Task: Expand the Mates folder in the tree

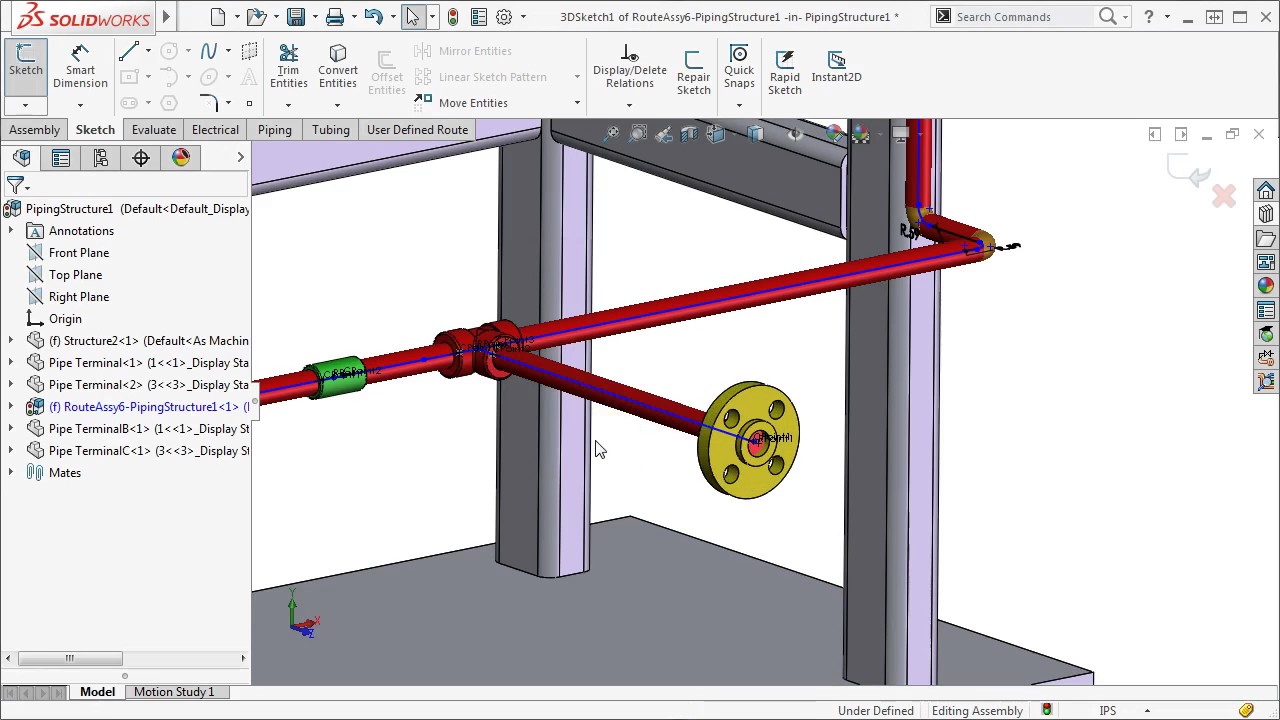Action: 11,473
